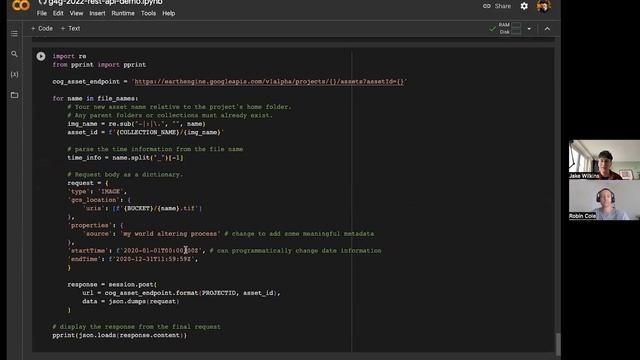
Task: Click '# parse the time information' comment
Action: tap(155, 149)
